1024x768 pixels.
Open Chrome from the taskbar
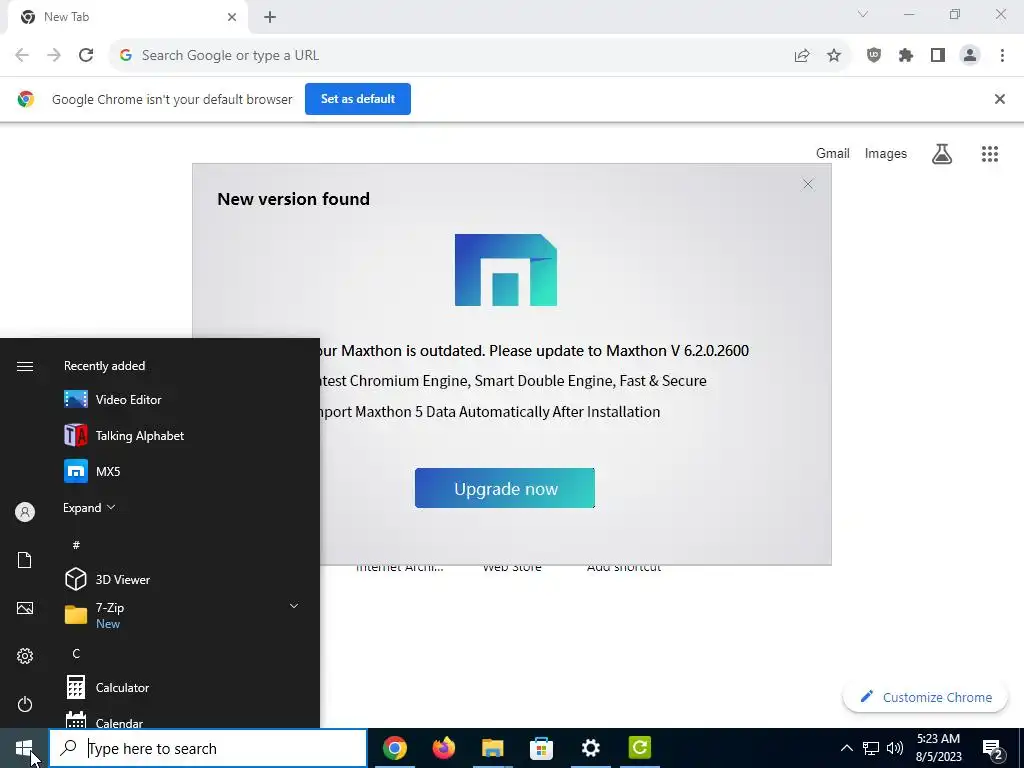(394, 748)
